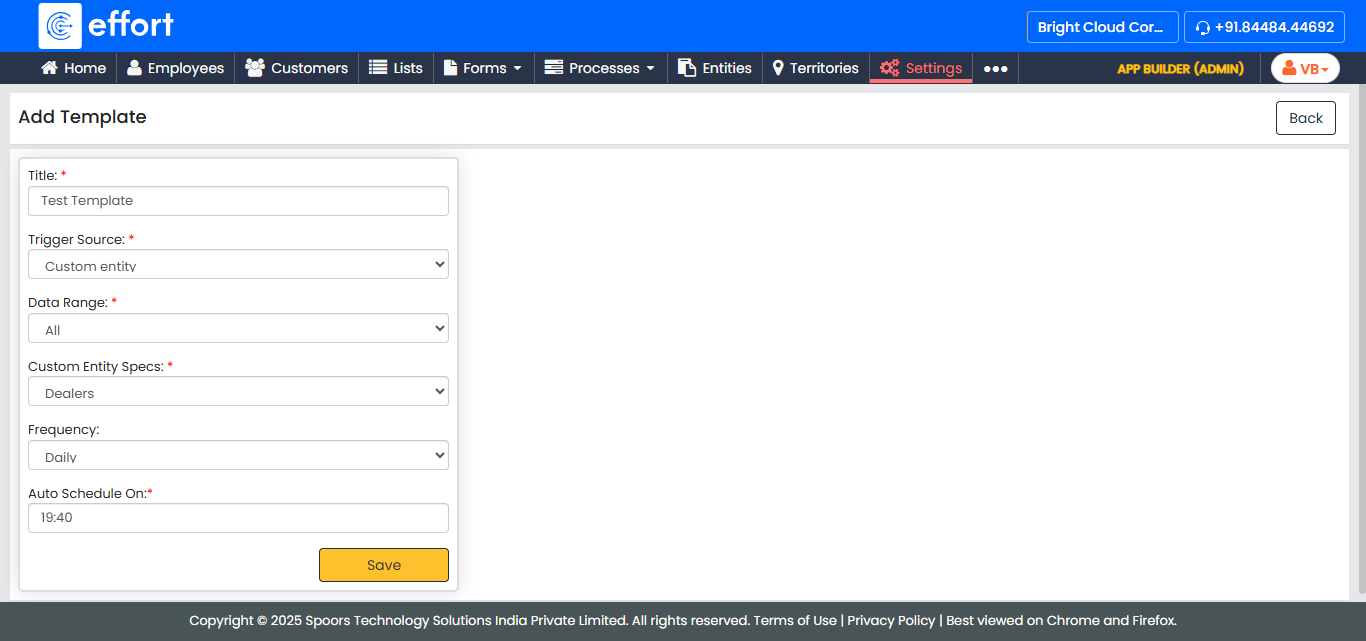Click the user avatar icon VB
Image resolution: width=1366 pixels, height=641 pixels.
1289,69
